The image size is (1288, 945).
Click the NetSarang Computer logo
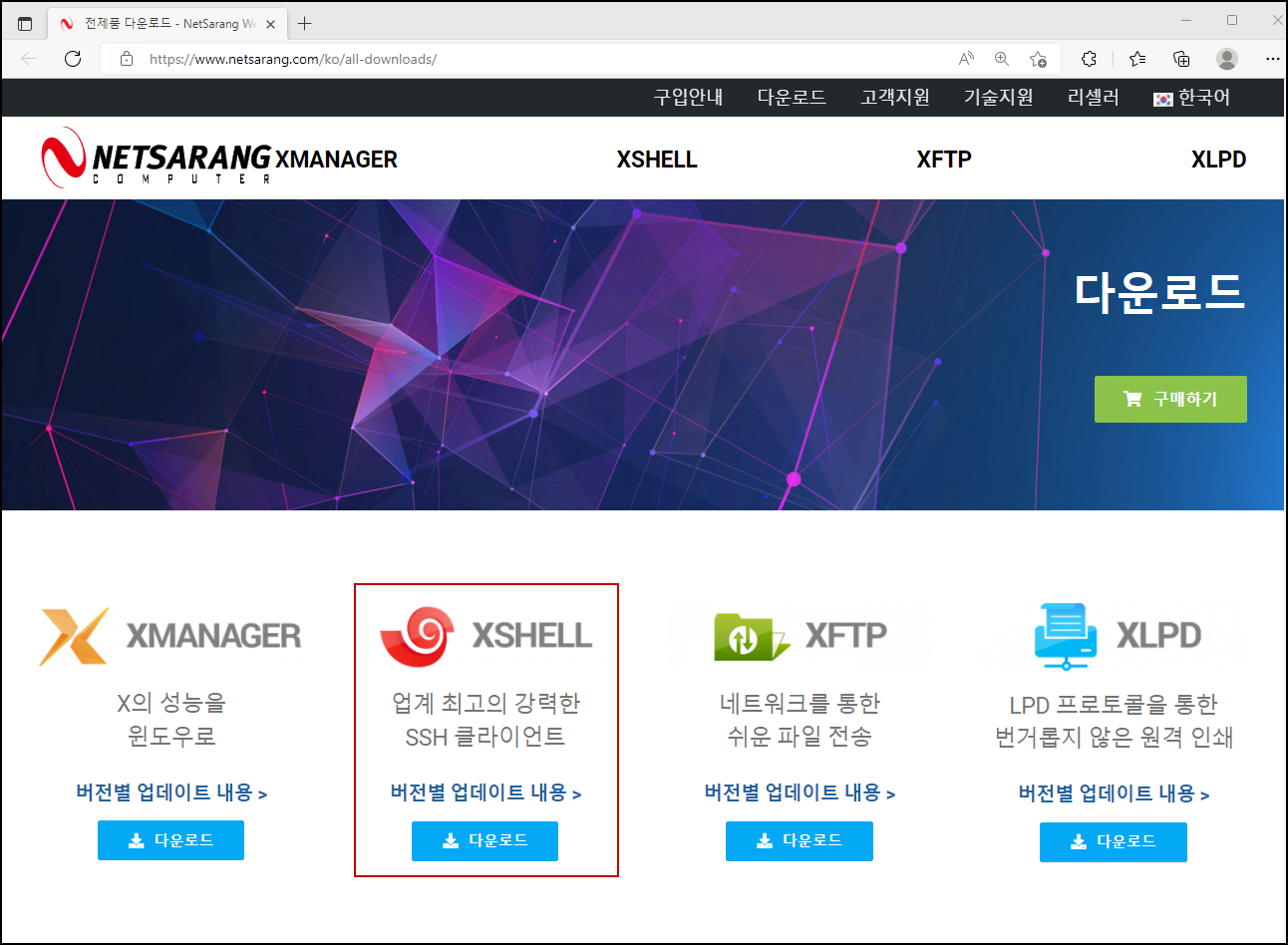pyautogui.click(x=157, y=157)
